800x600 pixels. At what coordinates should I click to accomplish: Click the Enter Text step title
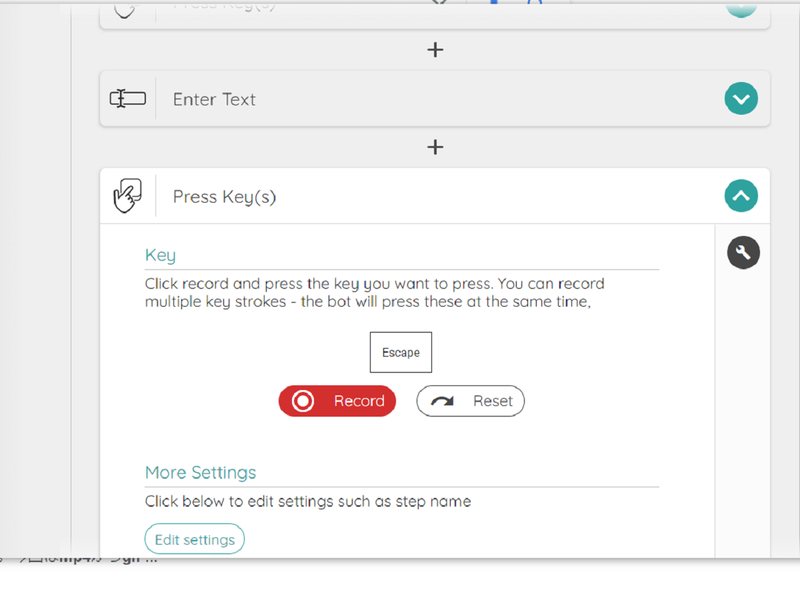214,99
